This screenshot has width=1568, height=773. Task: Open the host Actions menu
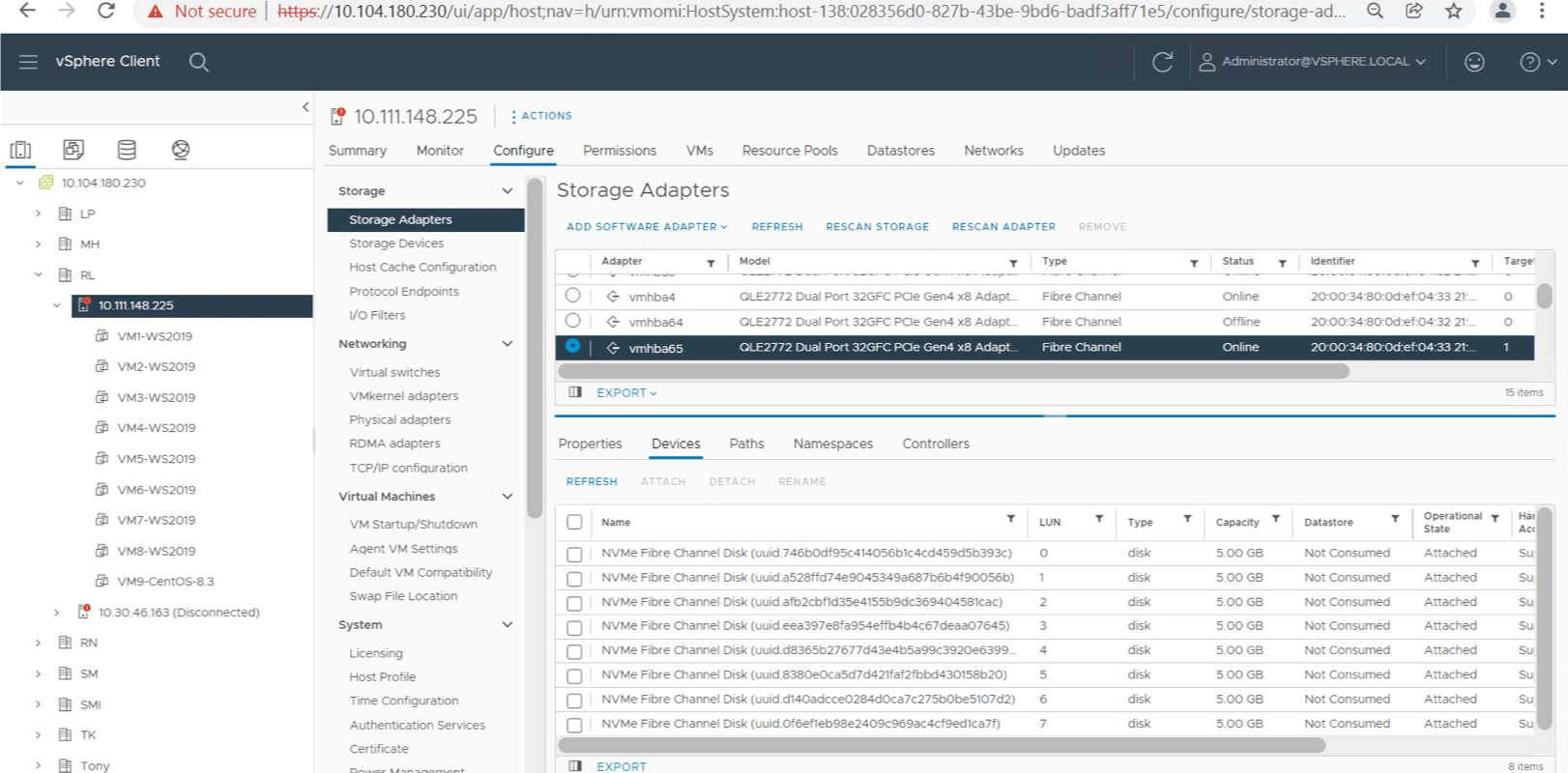tap(541, 116)
